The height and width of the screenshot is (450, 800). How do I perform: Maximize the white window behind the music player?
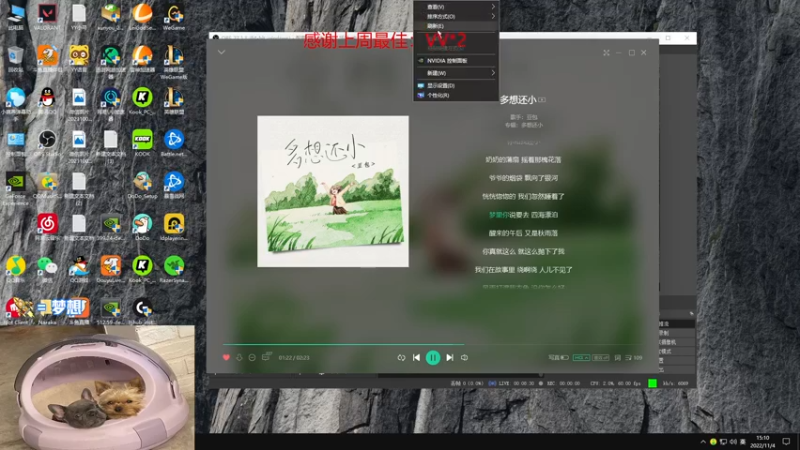pyautogui.click(x=668, y=38)
